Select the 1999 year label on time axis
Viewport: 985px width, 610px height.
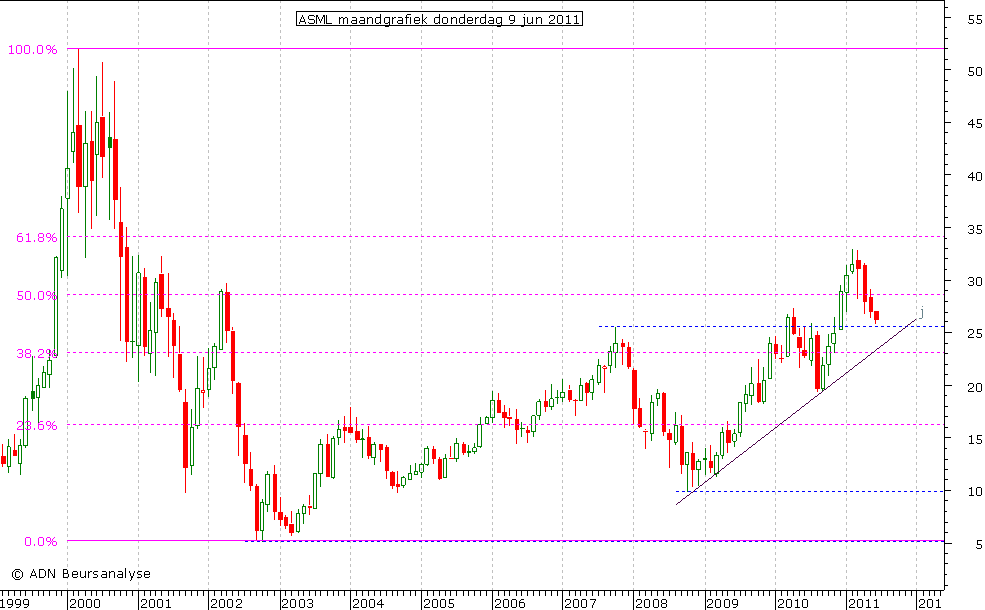click(x=15, y=603)
